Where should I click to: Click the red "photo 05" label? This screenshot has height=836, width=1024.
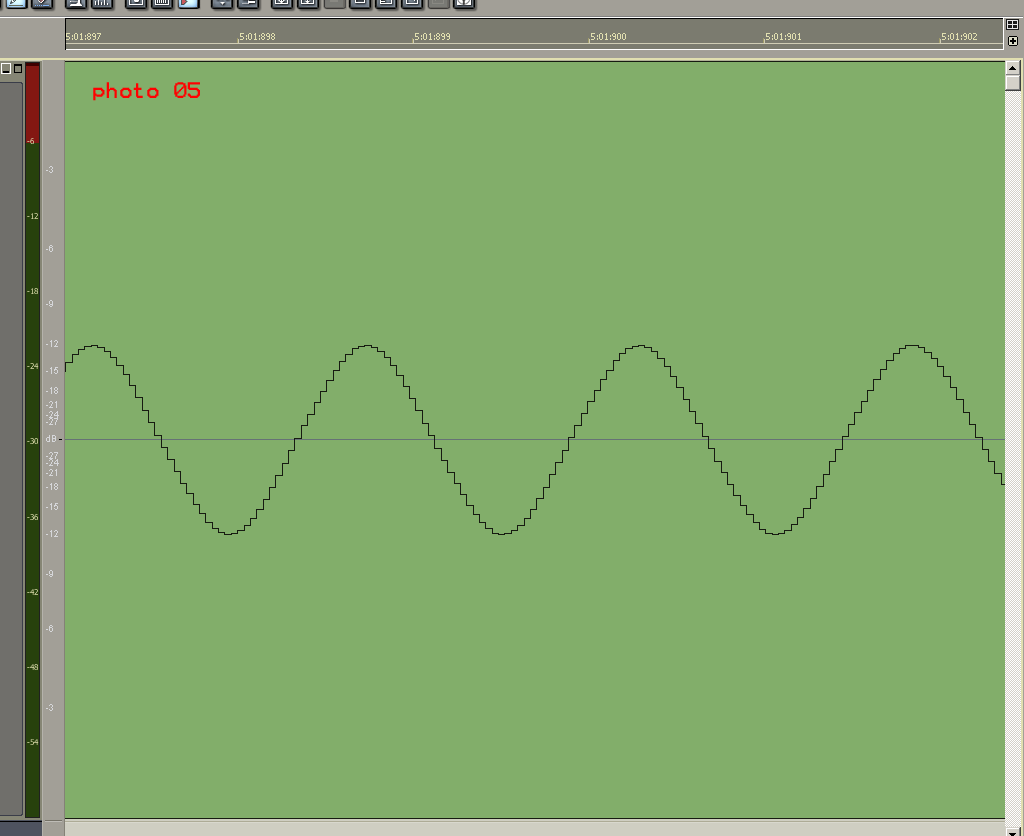click(146, 91)
